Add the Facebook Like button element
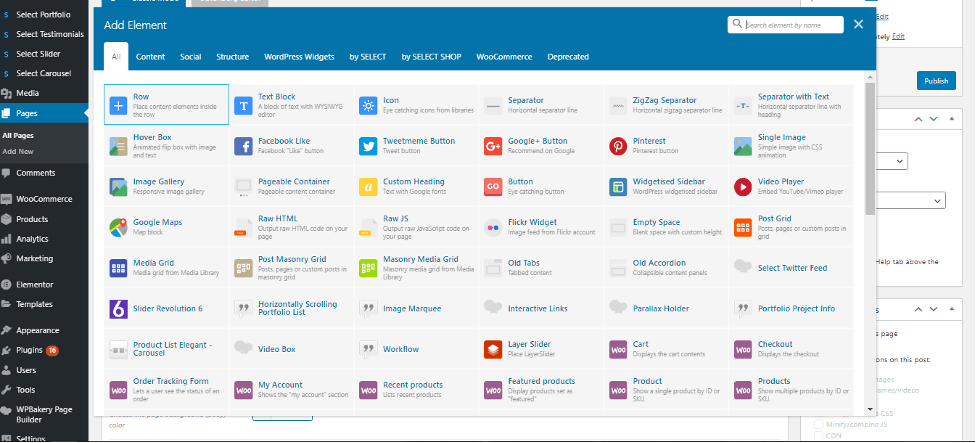The width and height of the screenshot is (977, 443). click(292, 146)
